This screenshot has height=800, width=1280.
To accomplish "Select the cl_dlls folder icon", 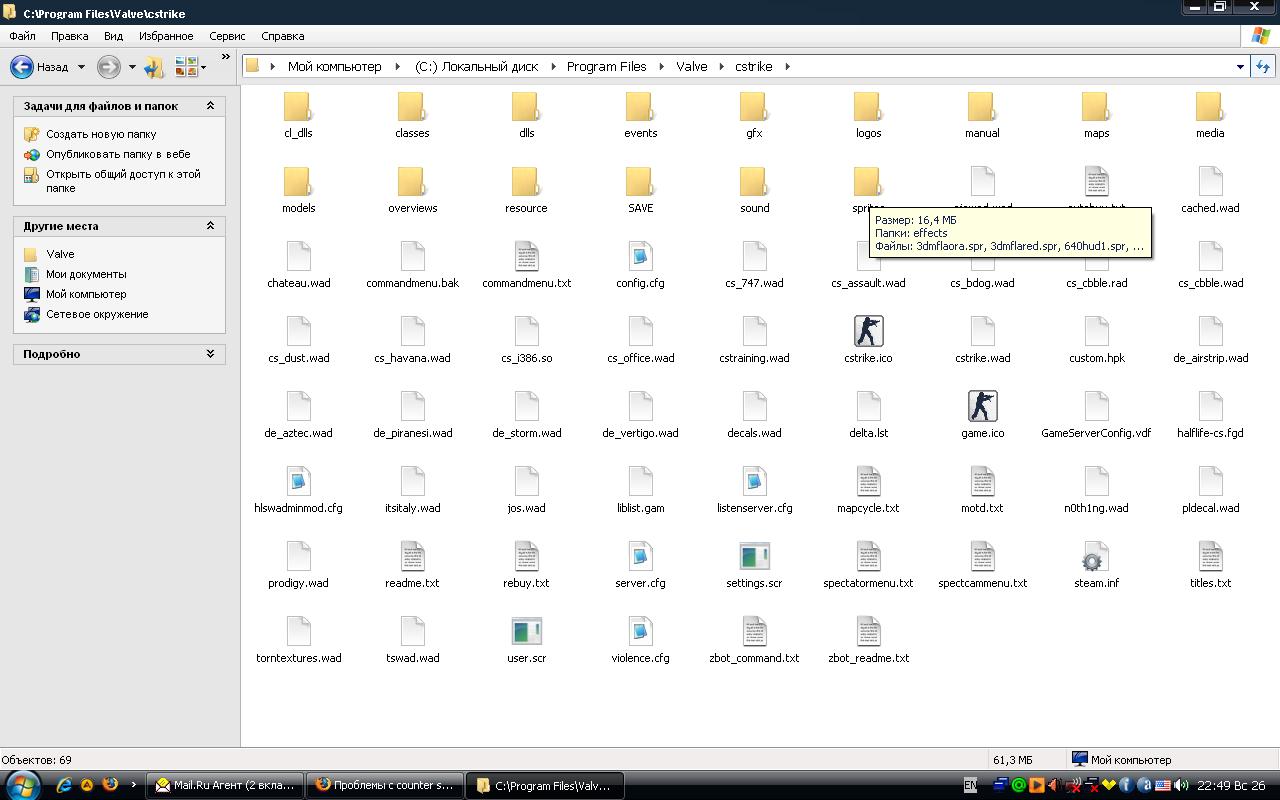I will pyautogui.click(x=298, y=106).
